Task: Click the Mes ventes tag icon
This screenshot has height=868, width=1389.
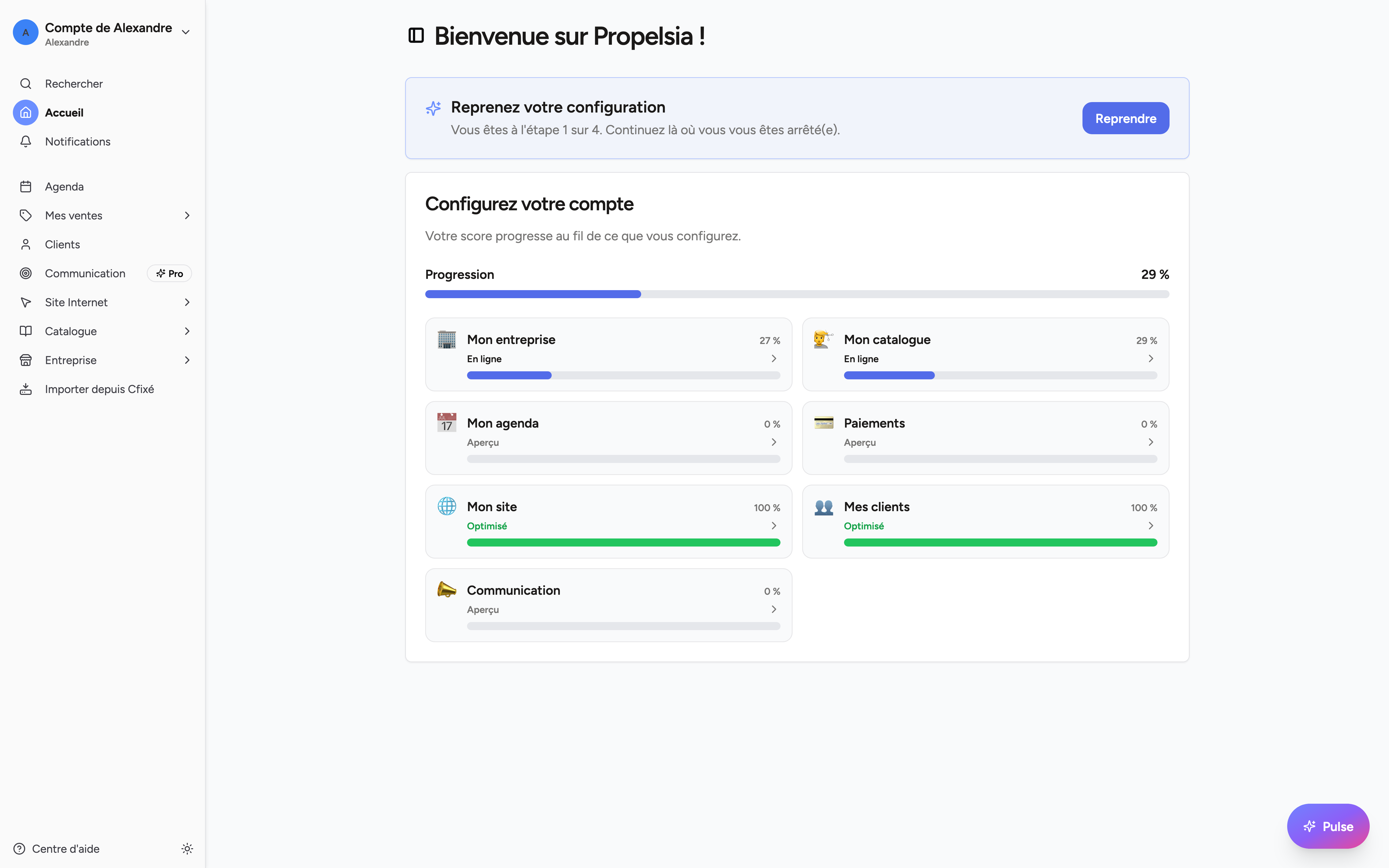Action: click(x=26, y=215)
